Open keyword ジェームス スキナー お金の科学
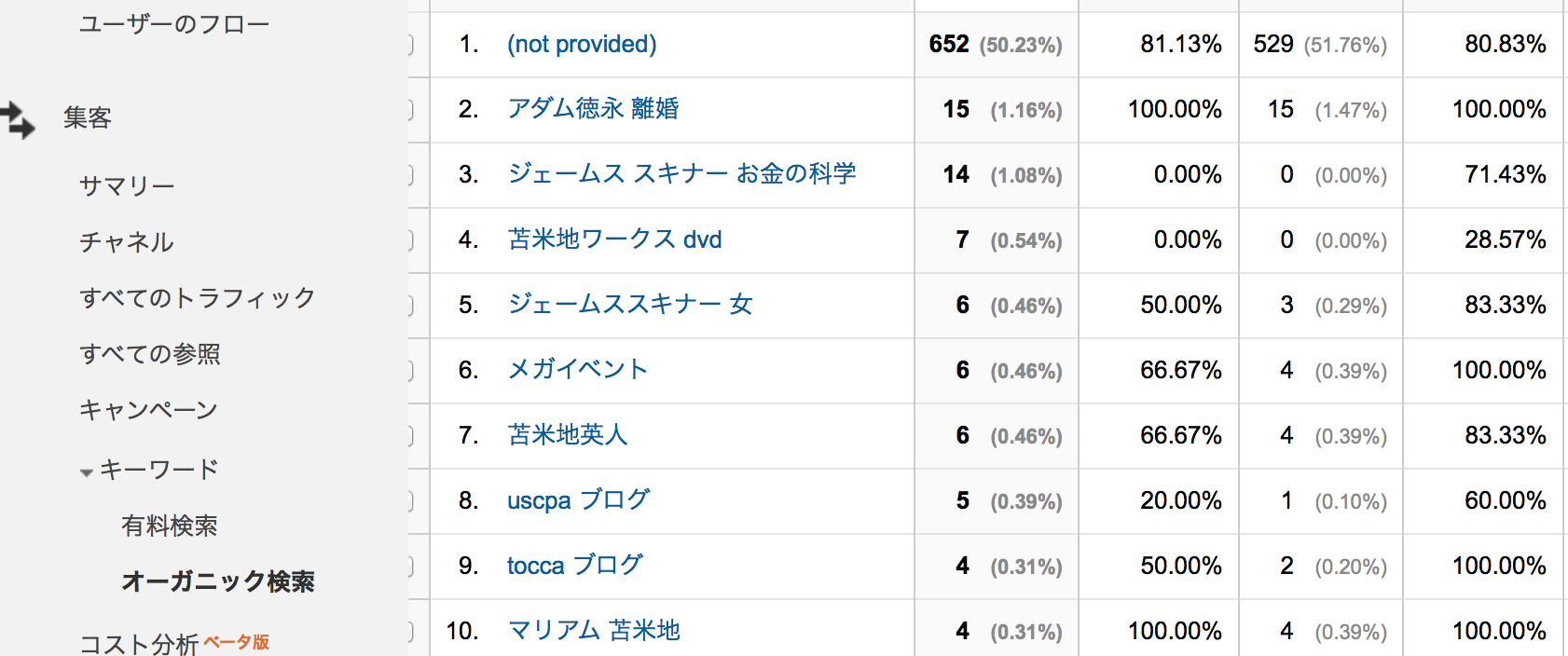 pyautogui.click(x=681, y=174)
